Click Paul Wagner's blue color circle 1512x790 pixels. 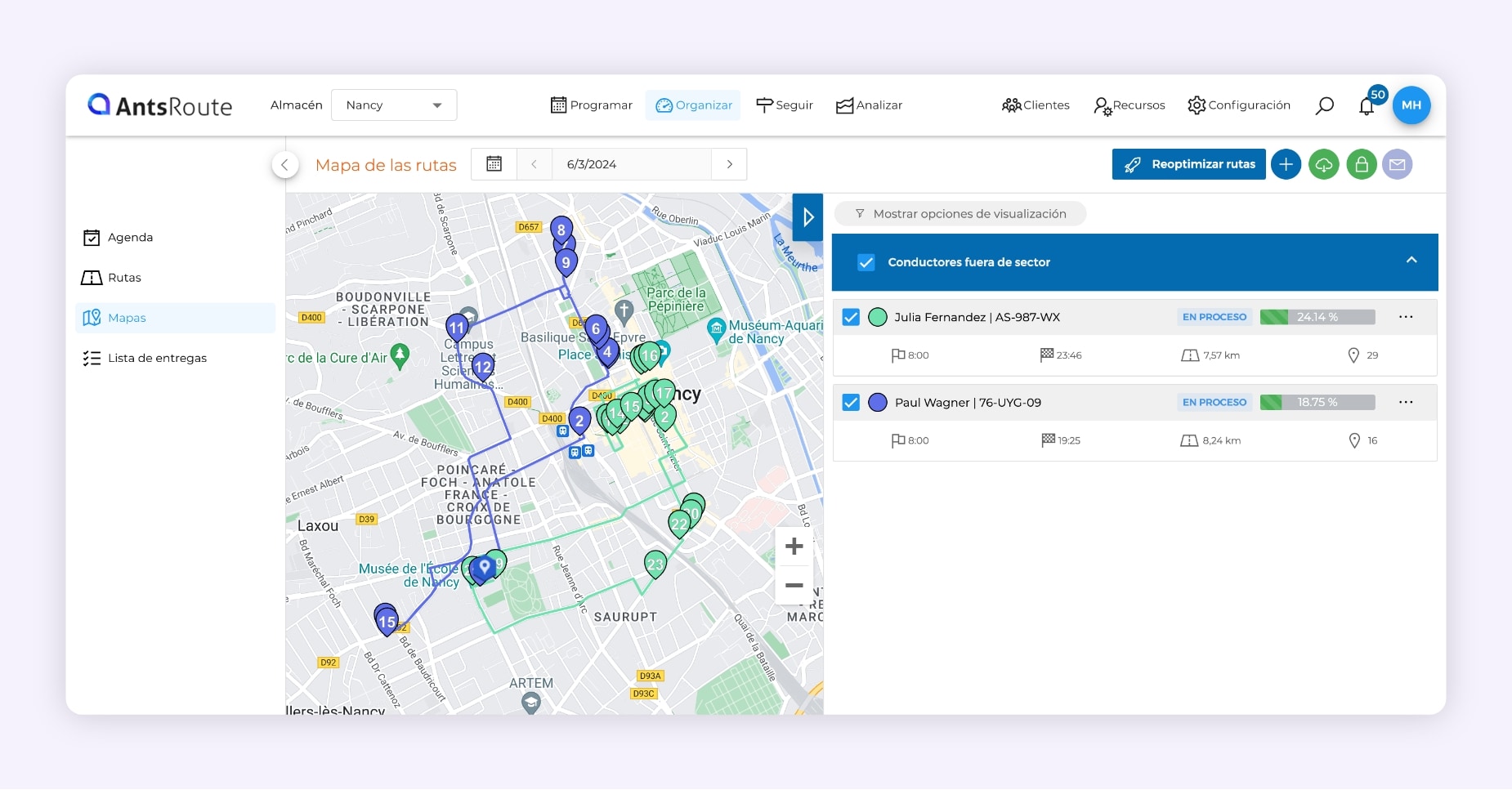(x=878, y=402)
